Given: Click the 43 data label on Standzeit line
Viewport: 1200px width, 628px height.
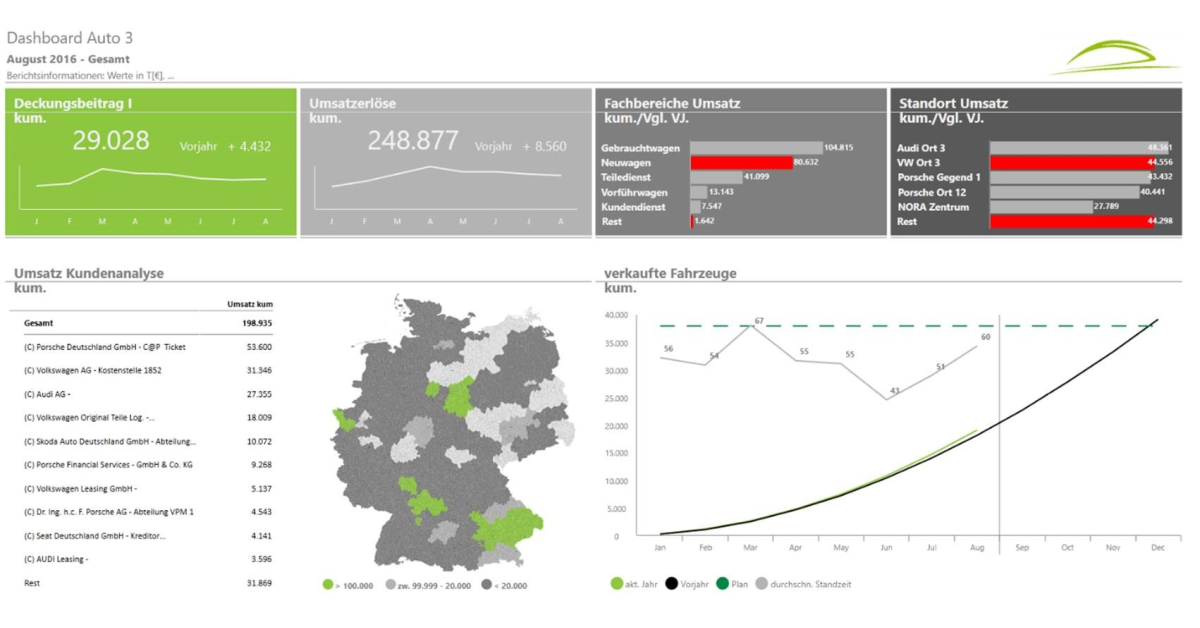Looking at the screenshot, I should (x=895, y=391).
